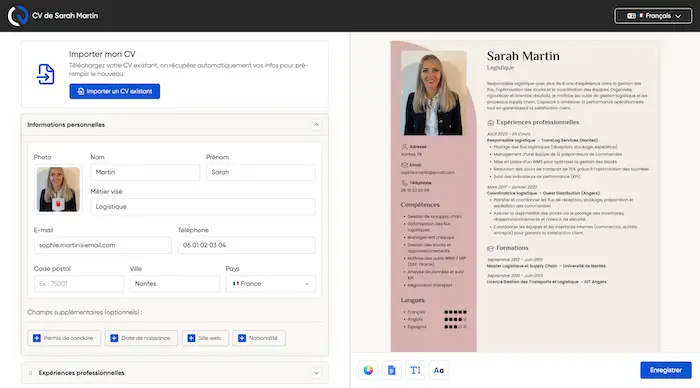Click the CV preview photo
This screenshot has height=388, width=700.
click(x=433, y=93)
